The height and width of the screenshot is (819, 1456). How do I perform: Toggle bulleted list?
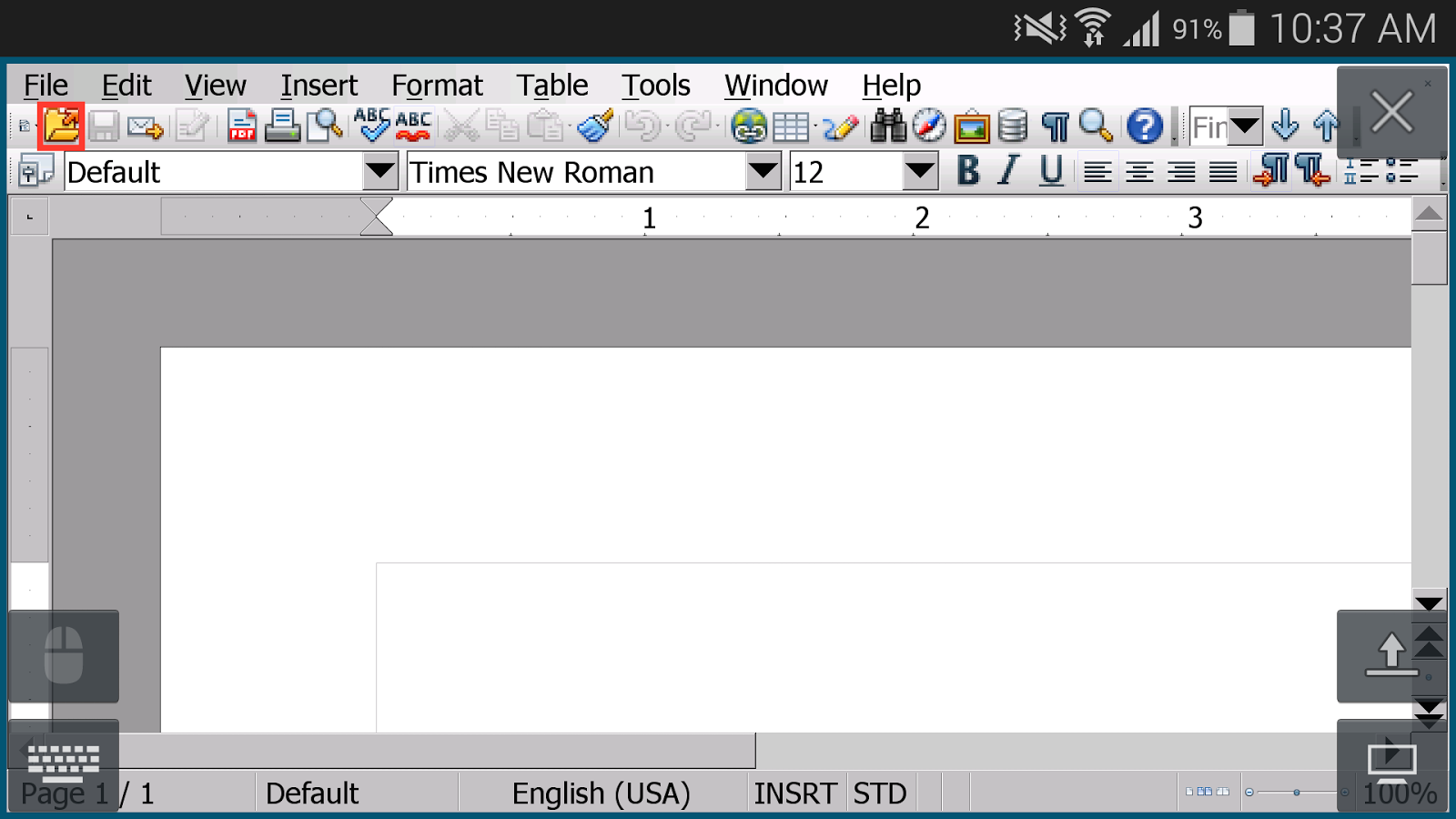(1401, 171)
